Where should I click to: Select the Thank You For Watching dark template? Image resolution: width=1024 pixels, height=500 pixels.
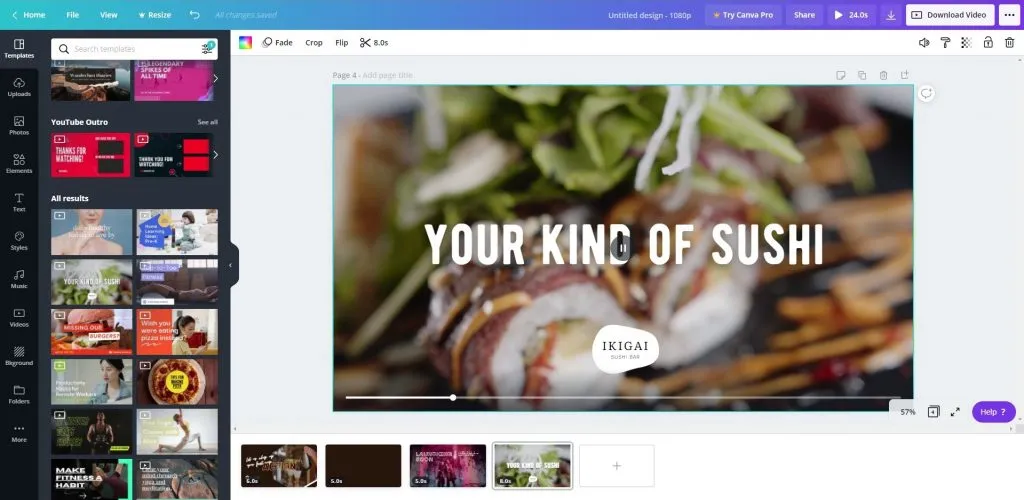tap(174, 155)
